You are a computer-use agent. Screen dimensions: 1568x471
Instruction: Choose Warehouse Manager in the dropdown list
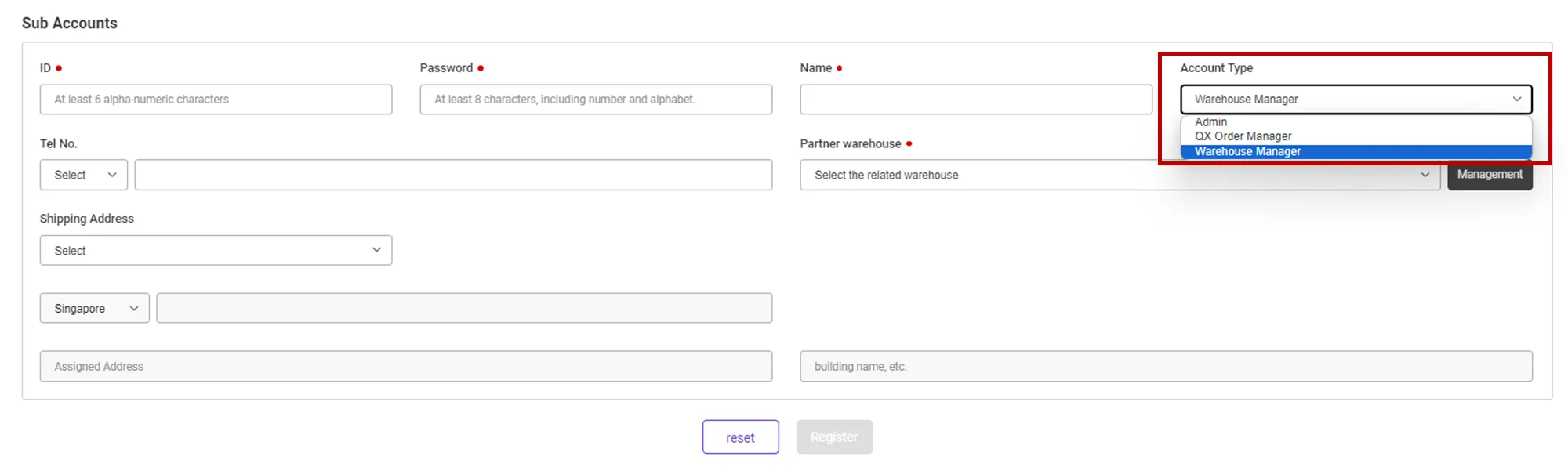tap(1247, 152)
